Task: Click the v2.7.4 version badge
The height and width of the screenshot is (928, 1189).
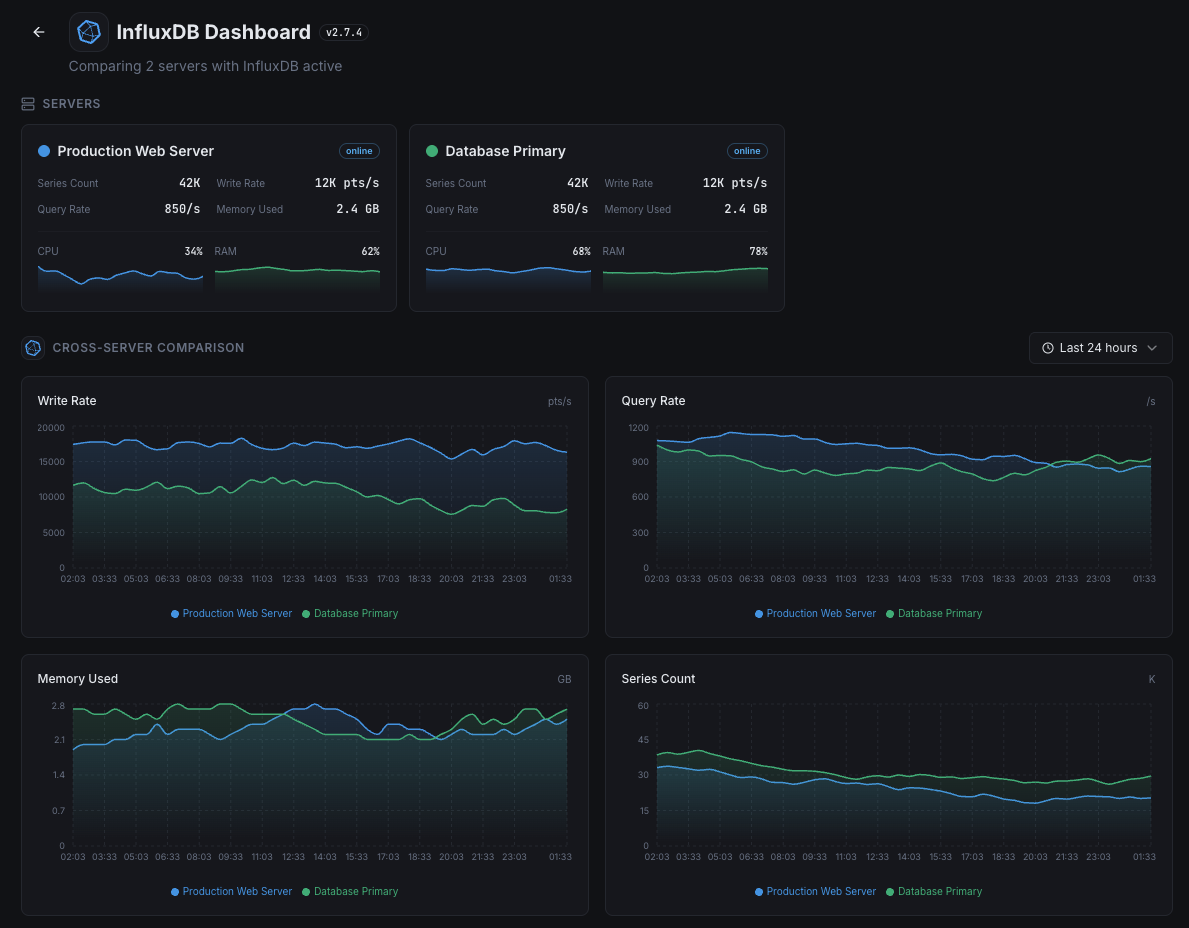Action: pyautogui.click(x=344, y=32)
